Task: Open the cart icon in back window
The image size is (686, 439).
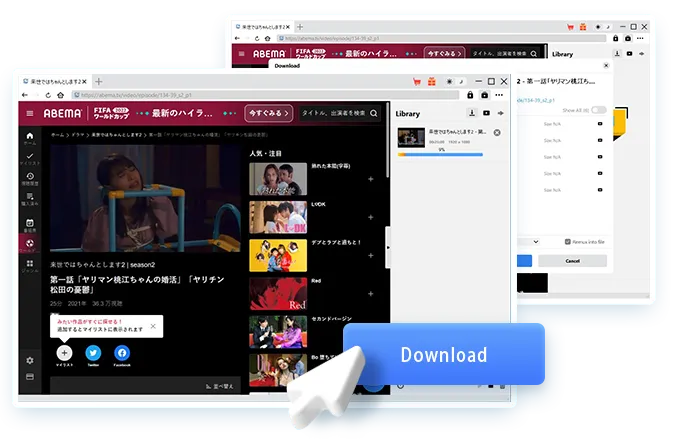Action: click(570, 27)
